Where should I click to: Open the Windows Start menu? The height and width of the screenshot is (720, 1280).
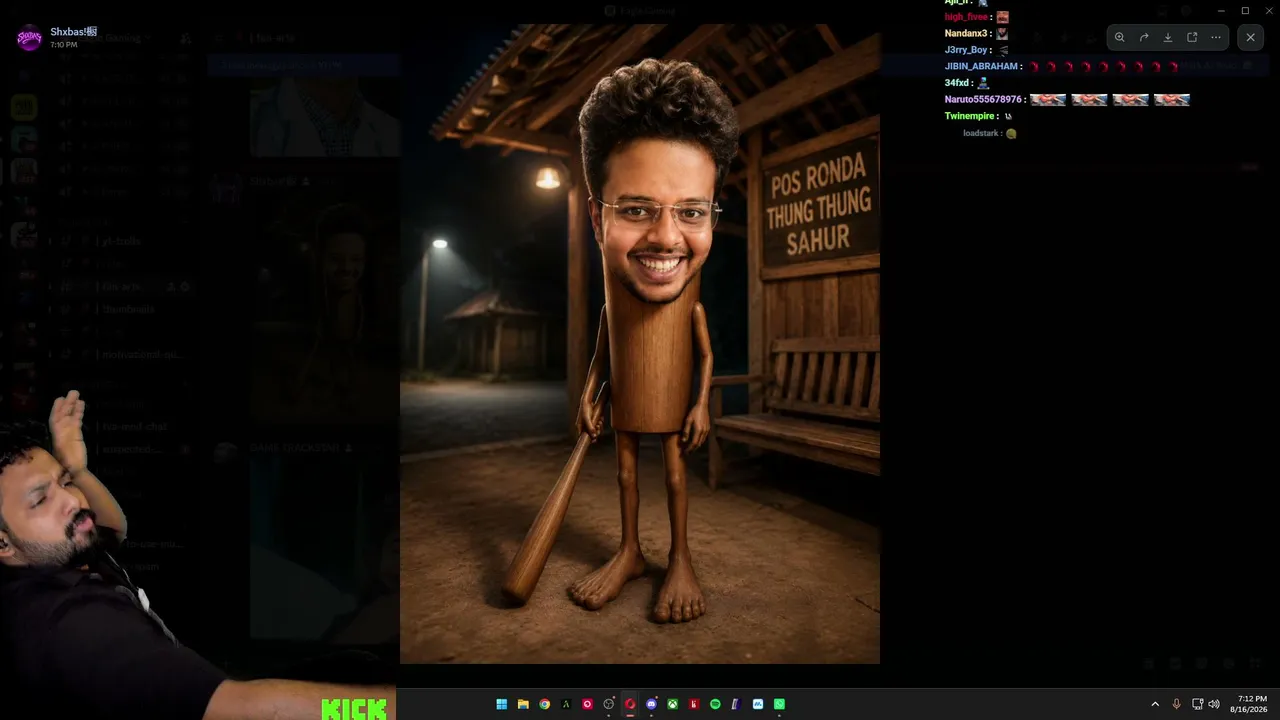501,704
